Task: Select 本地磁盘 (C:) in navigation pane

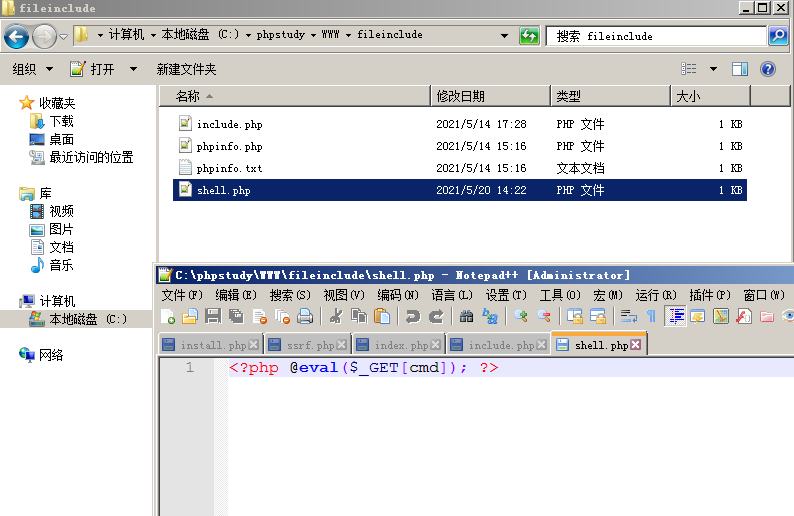Action: 78,319
